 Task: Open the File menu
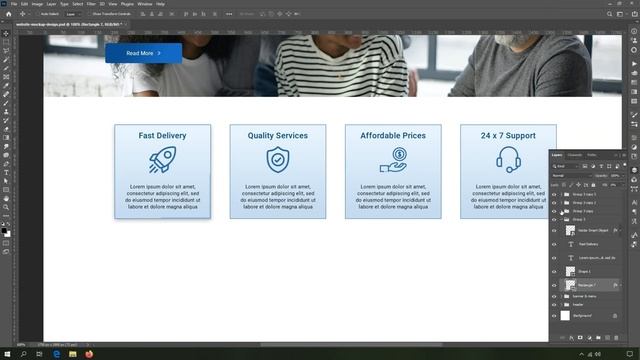click(x=14, y=4)
